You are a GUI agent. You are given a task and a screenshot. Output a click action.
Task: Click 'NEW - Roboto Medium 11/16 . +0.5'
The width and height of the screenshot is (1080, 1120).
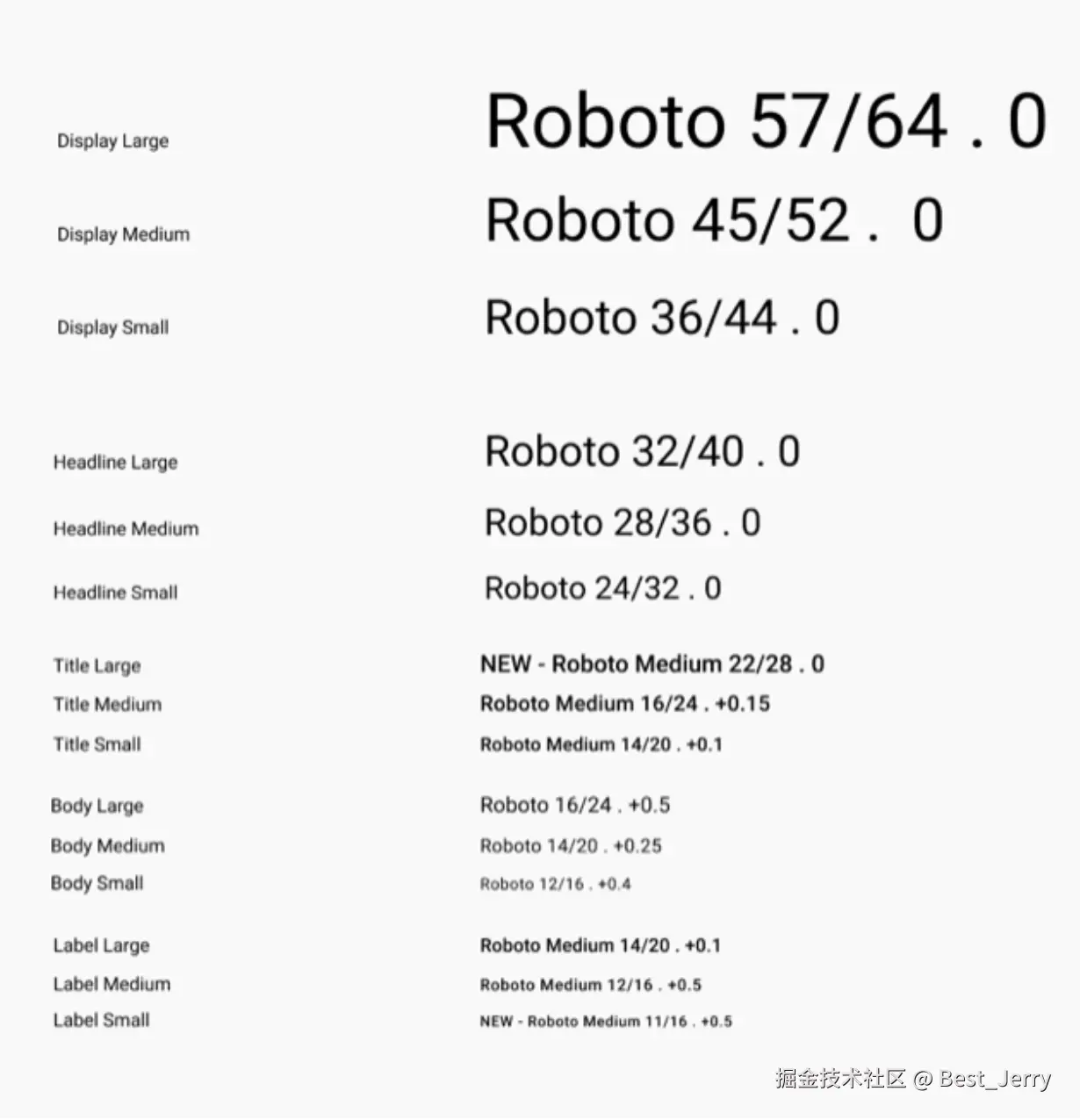[x=606, y=1022]
